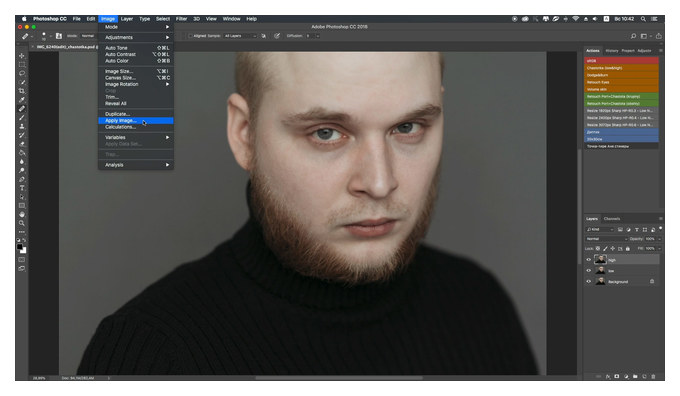Run the Retouch Eyes action button

tap(621, 82)
